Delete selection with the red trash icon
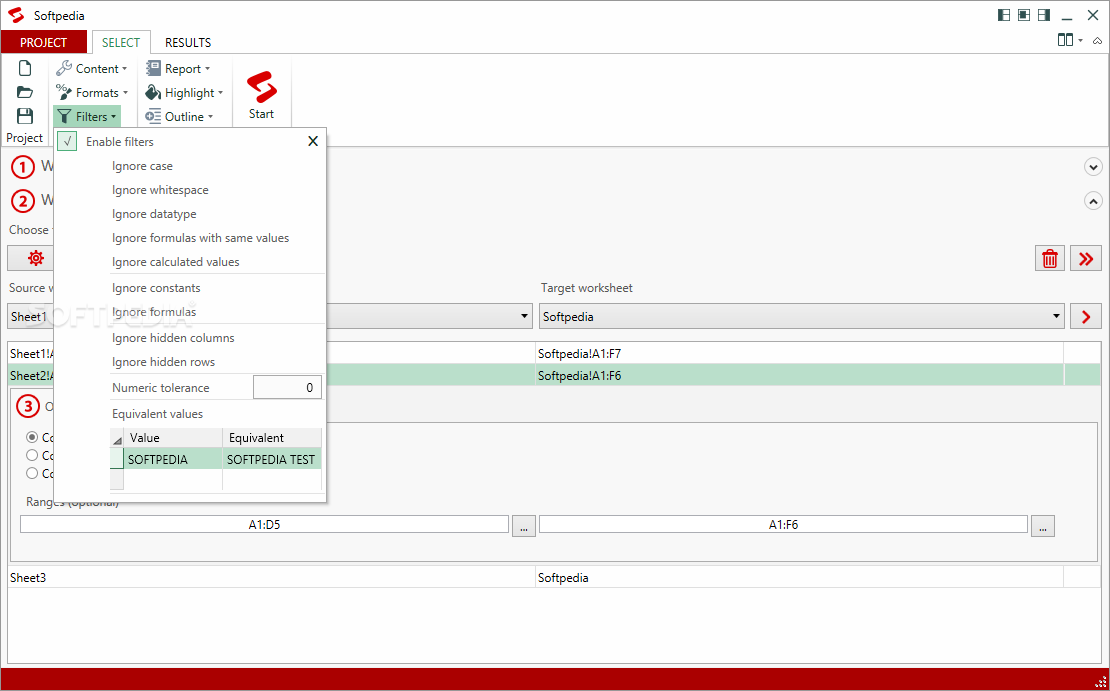The height and width of the screenshot is (691, 1110). 1050,258
